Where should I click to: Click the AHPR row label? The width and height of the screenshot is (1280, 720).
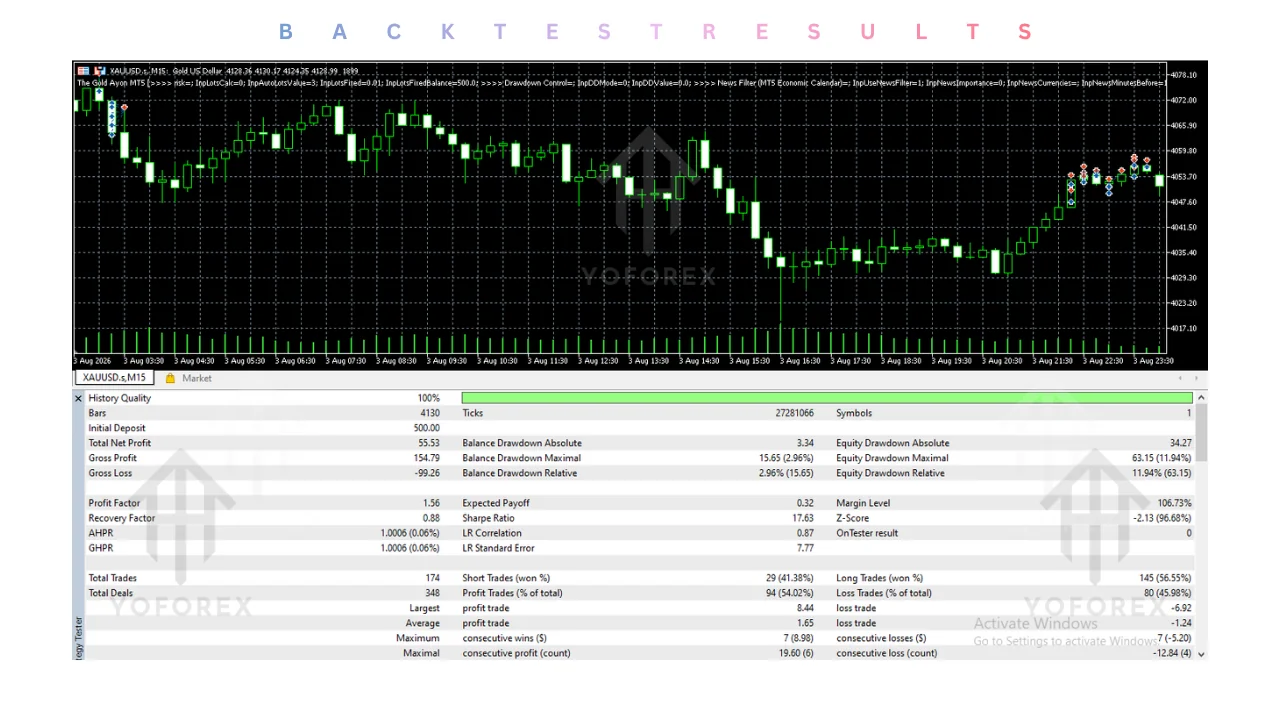pyautogui.click(x=100, y=533)
